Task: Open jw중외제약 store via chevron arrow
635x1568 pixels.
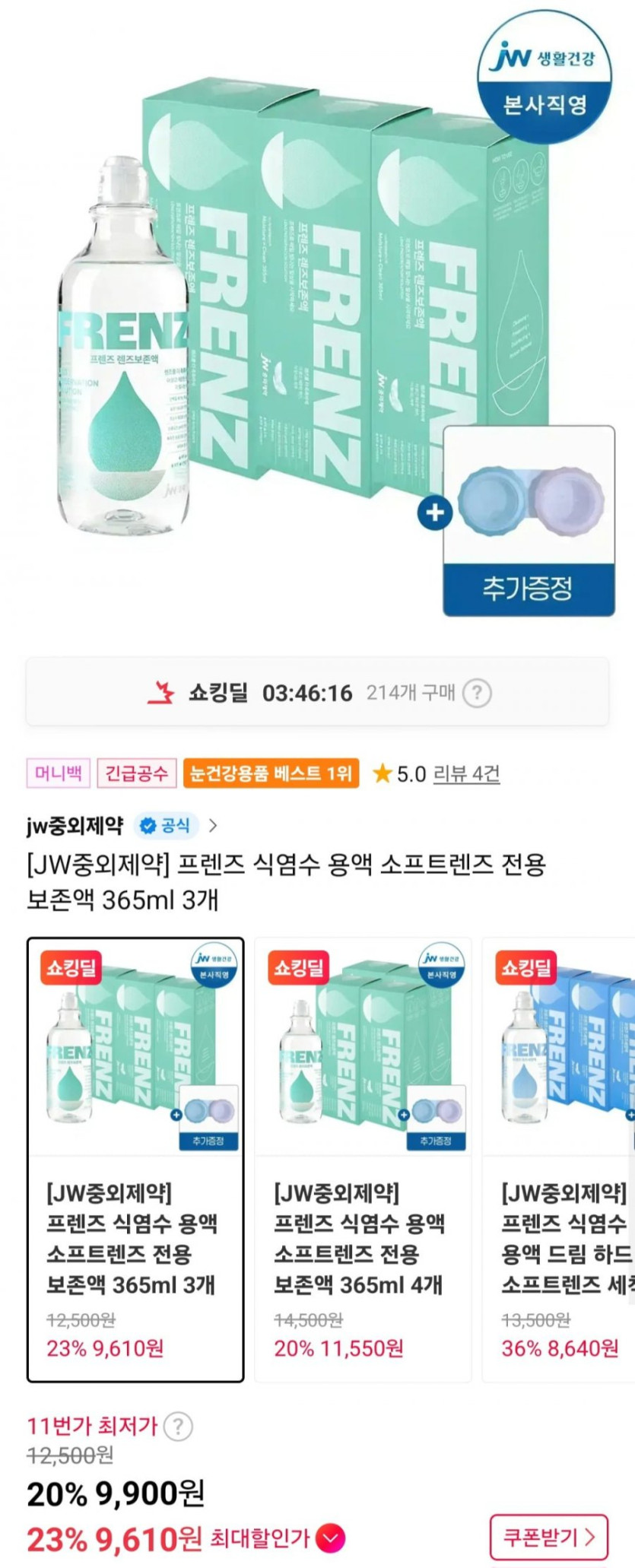Action: 213,826
